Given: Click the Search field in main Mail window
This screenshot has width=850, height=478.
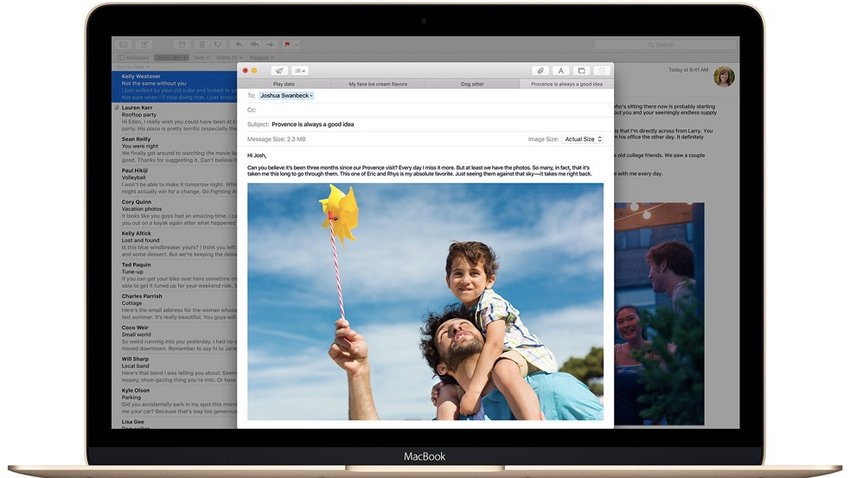Looking at the screenshot, I should point(666,44).
